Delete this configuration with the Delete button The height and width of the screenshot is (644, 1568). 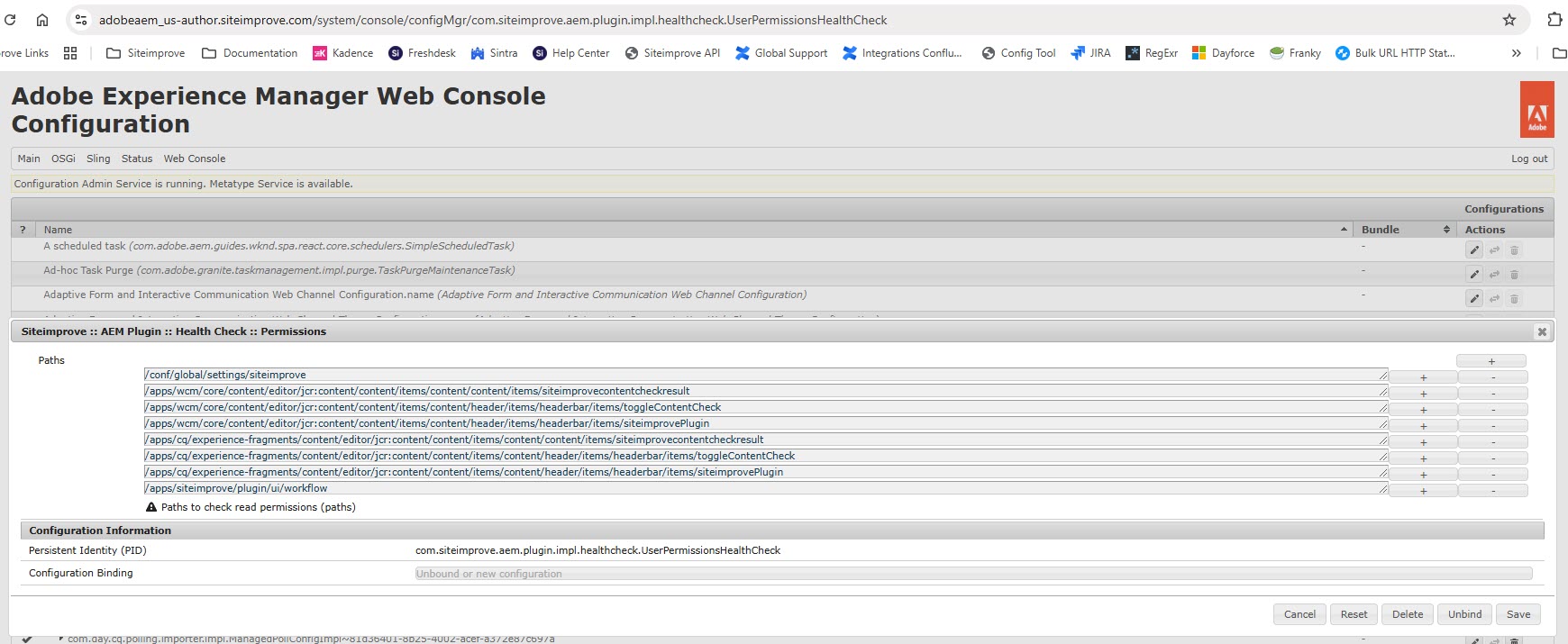tap(1408, 614)
